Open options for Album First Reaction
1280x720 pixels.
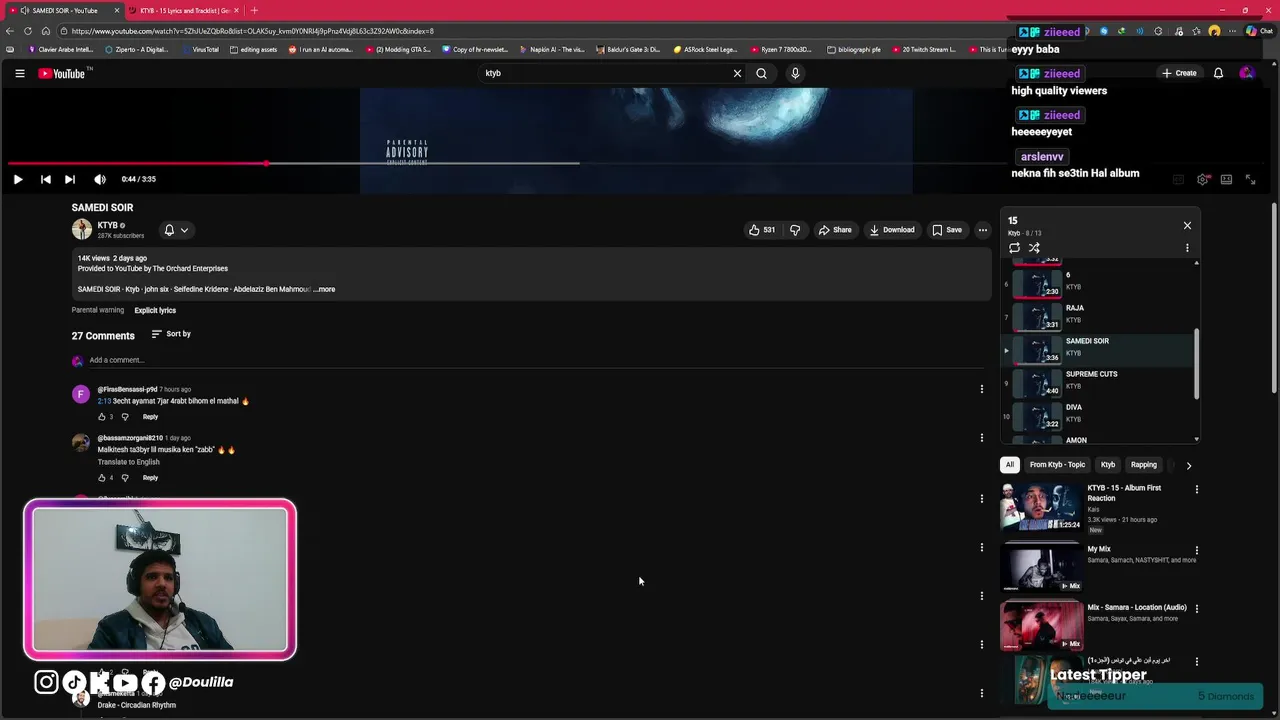pos(1196,490)
